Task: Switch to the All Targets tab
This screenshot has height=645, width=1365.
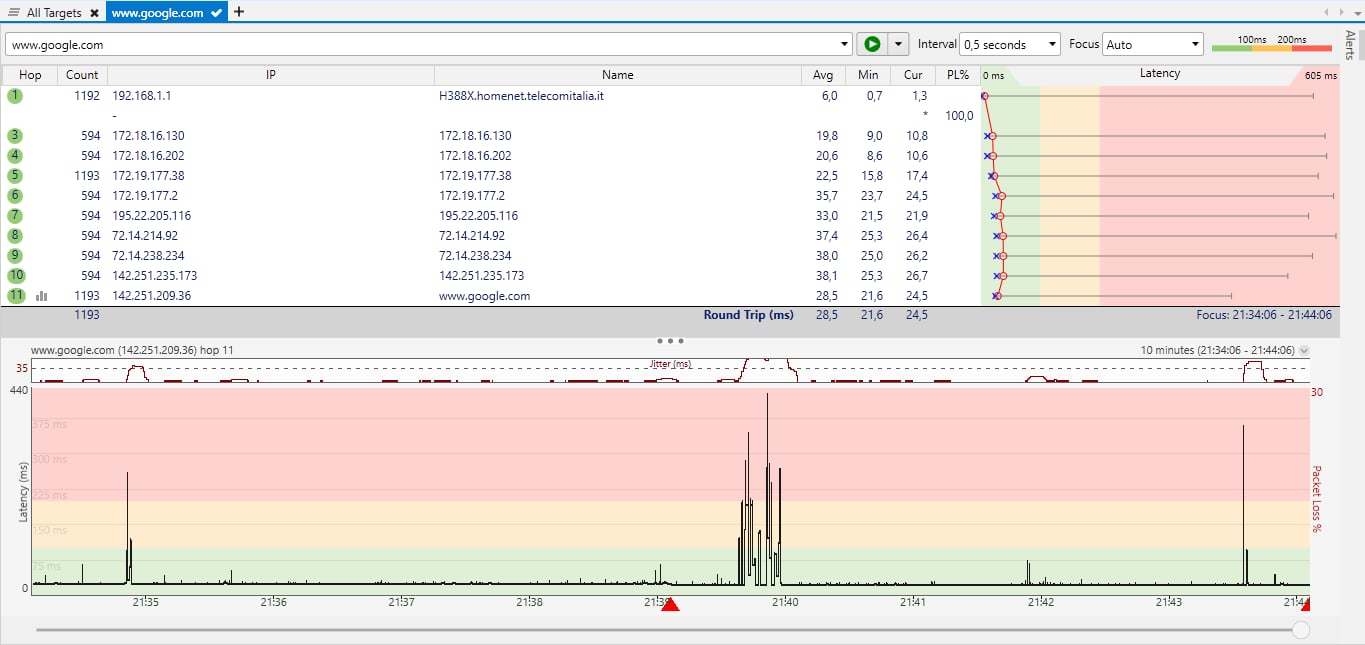Action: click(x=52, y=12)
